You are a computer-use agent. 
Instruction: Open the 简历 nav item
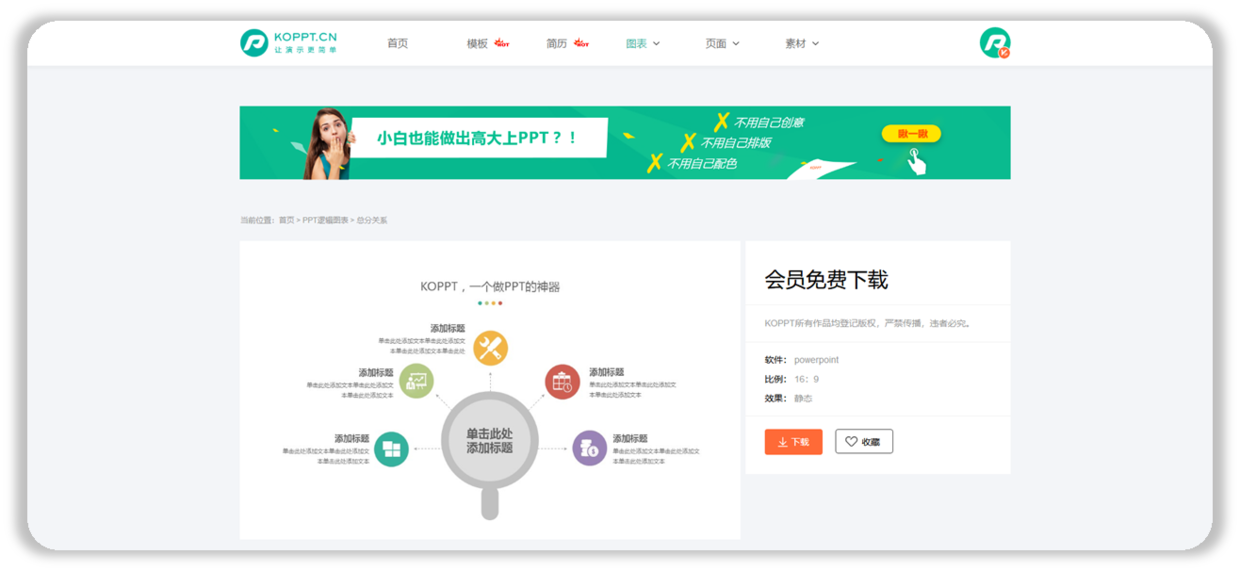coord(557,43)
